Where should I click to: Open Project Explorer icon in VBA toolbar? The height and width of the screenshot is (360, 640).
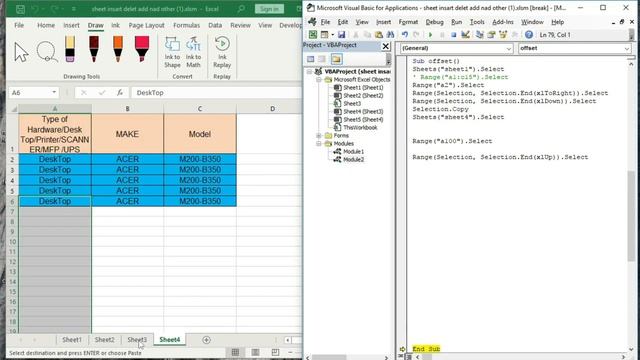(480, 35)
